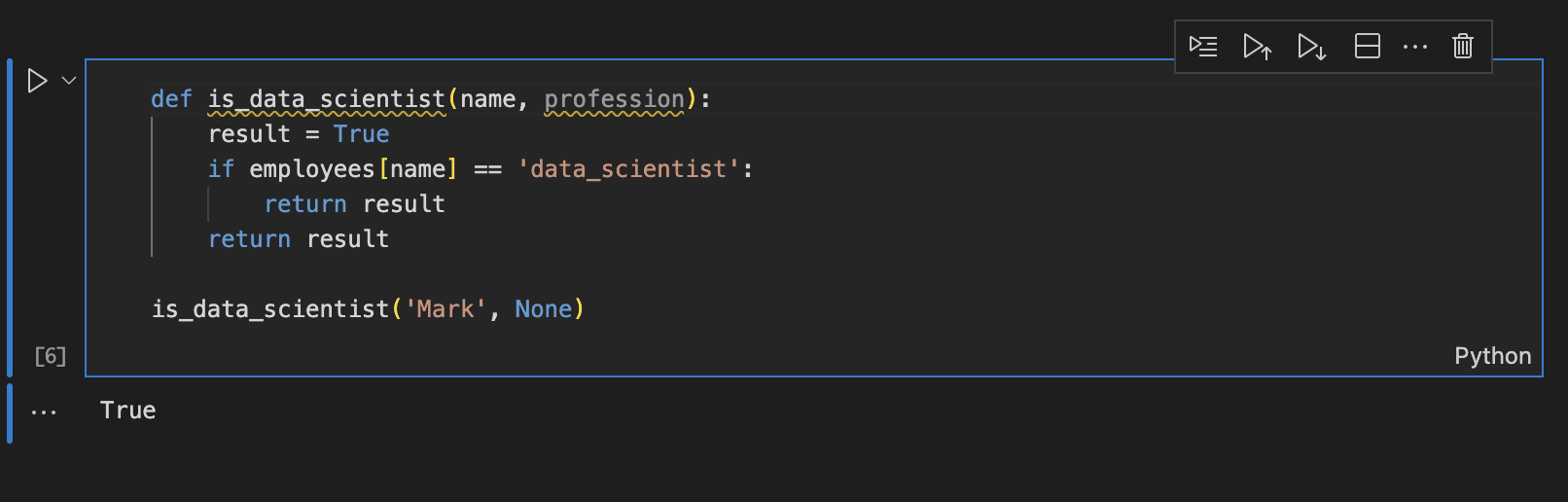The width and height of the screenshot is (1568, 502).
Task: Run the cell with the play button
Action: pos(37,81)
